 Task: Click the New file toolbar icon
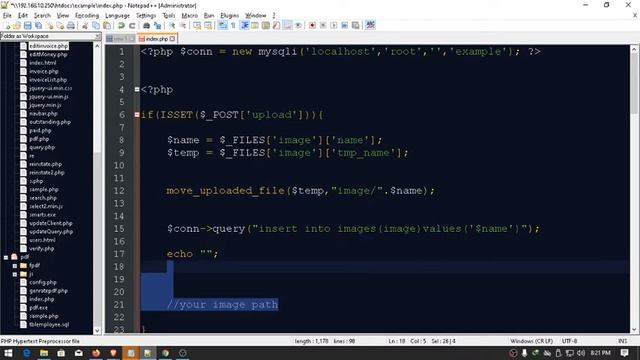(x=7, y=25)
